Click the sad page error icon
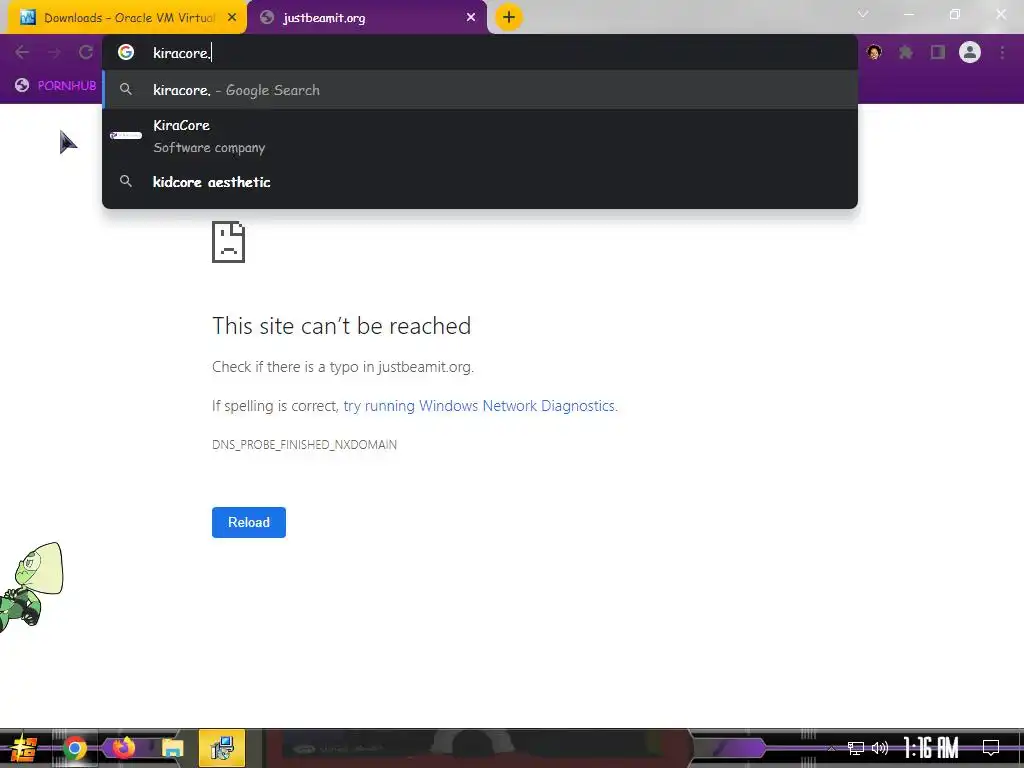The height and width of the screenshot is (768, 1024). (229, 242)
